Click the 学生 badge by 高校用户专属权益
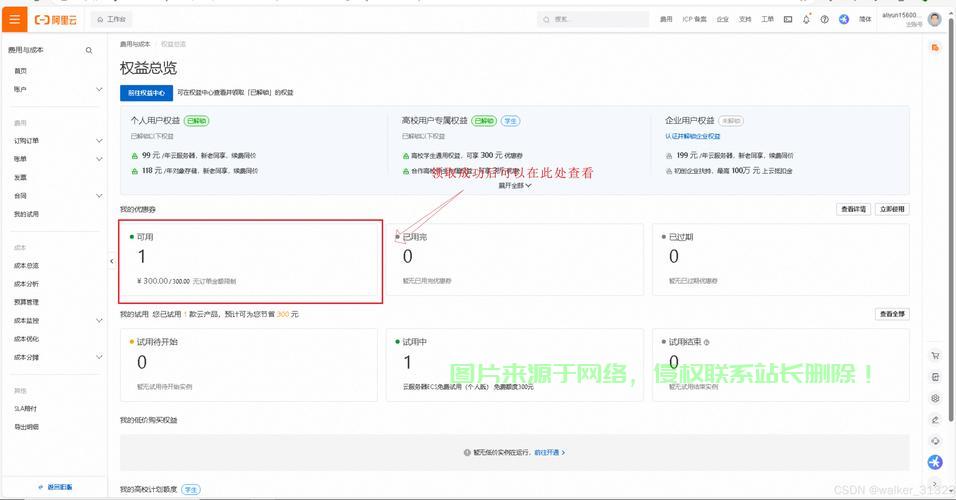956x500 pixels. [x=510, y=121]
